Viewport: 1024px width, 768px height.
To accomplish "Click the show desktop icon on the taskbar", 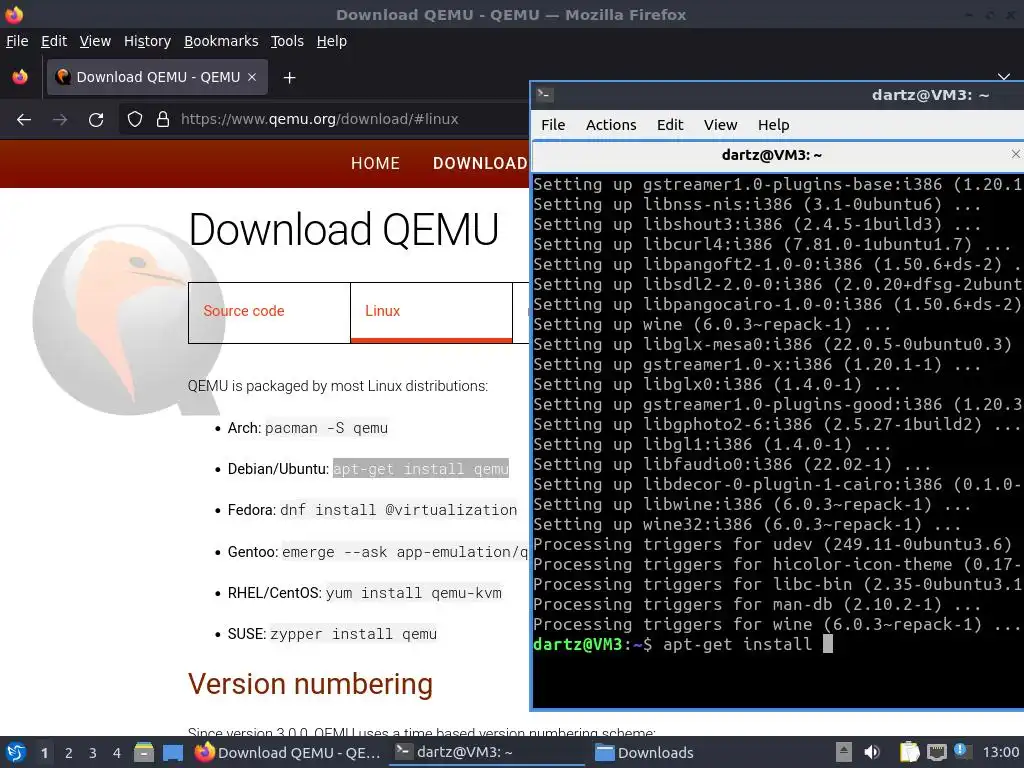I will point(172,752).
